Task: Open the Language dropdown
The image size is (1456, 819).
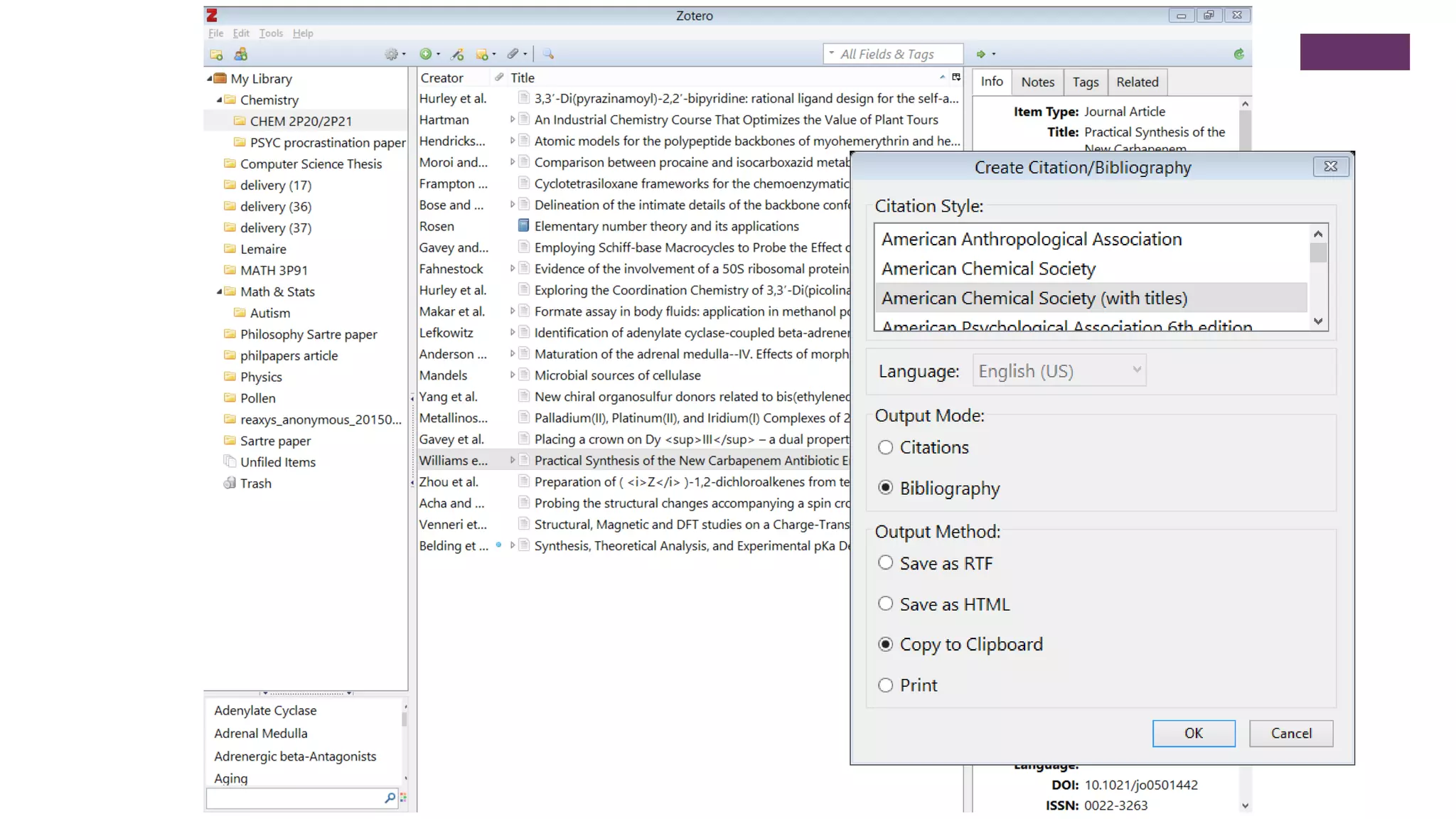Action: coord(1059,371)
